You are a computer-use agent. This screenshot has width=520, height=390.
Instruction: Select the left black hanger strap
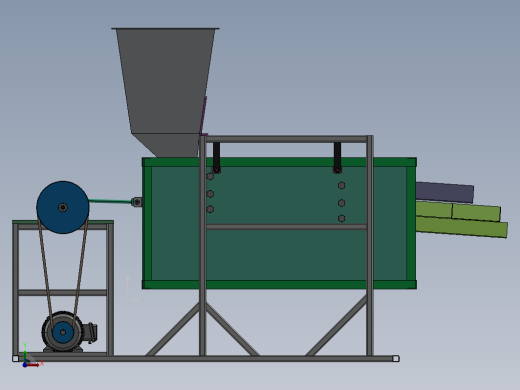tap(216, 157)
